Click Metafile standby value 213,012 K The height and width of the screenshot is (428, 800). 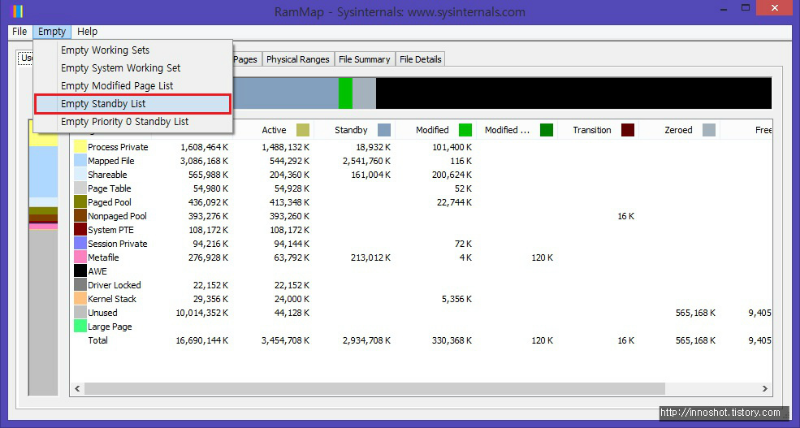click(x=370, y=257)
